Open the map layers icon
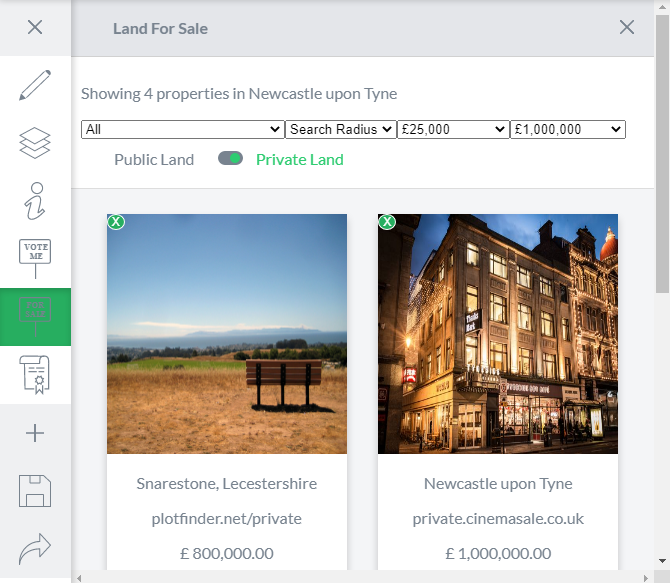 click(x=35, y=143)
